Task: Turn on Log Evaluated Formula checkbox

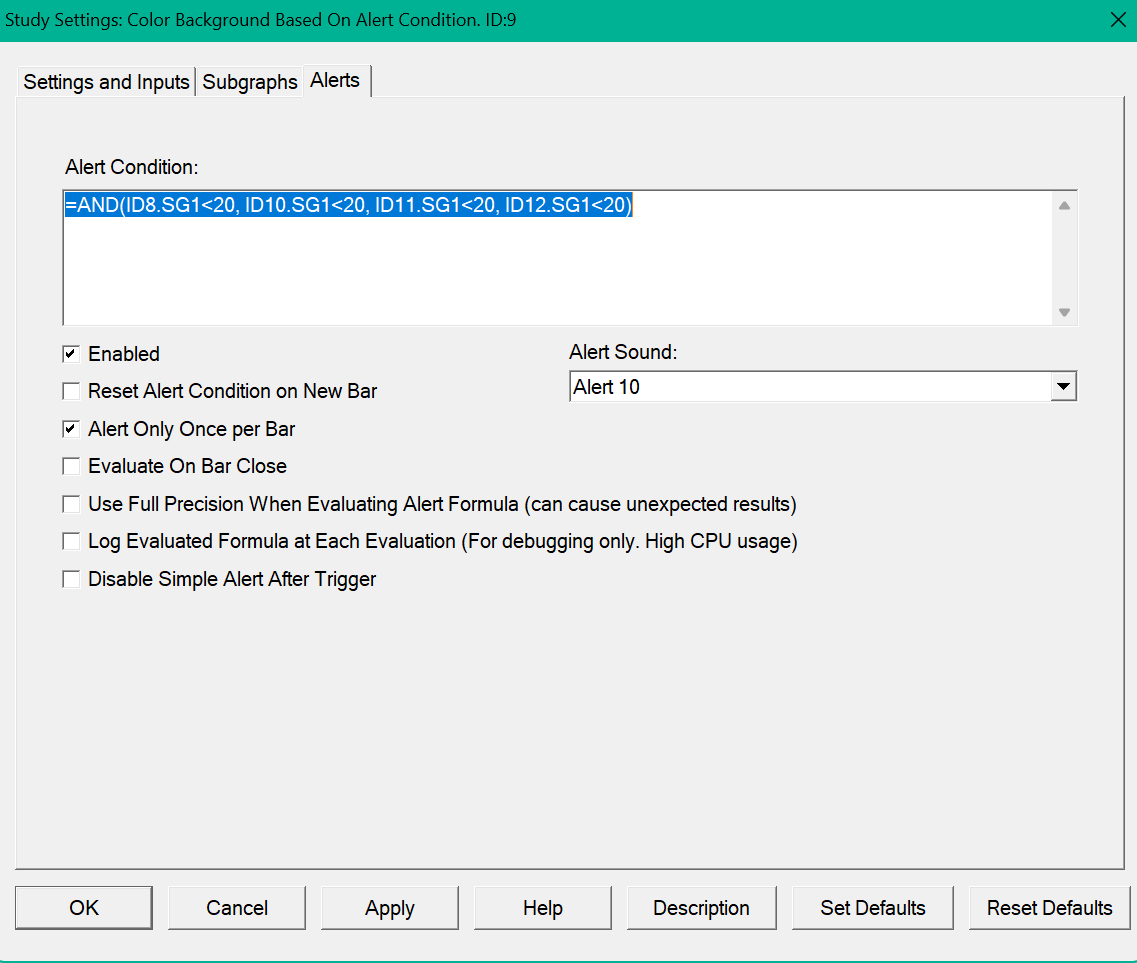Action: tap(71, 541)
